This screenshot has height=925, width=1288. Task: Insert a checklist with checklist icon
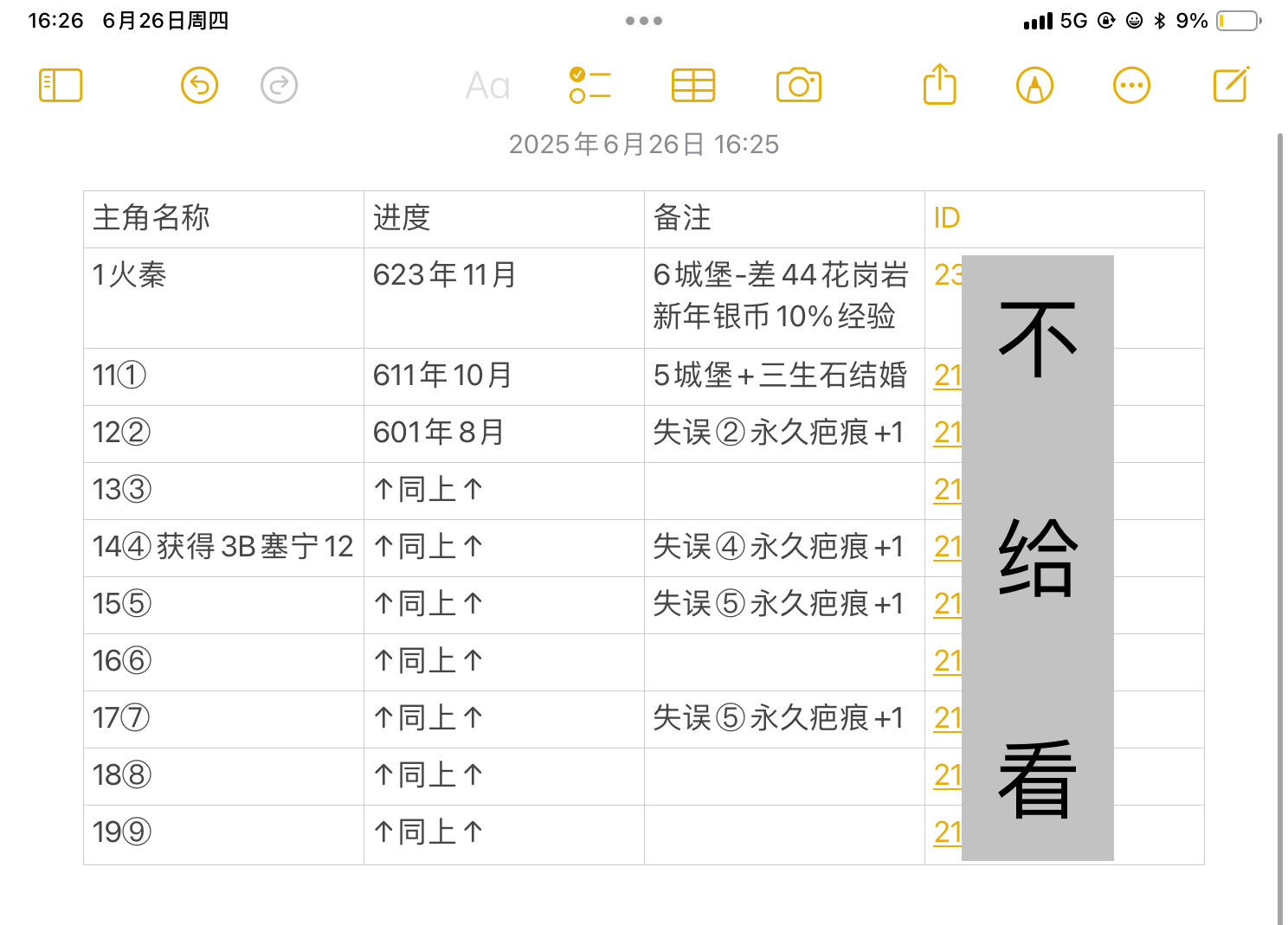(x=590, y=86)
